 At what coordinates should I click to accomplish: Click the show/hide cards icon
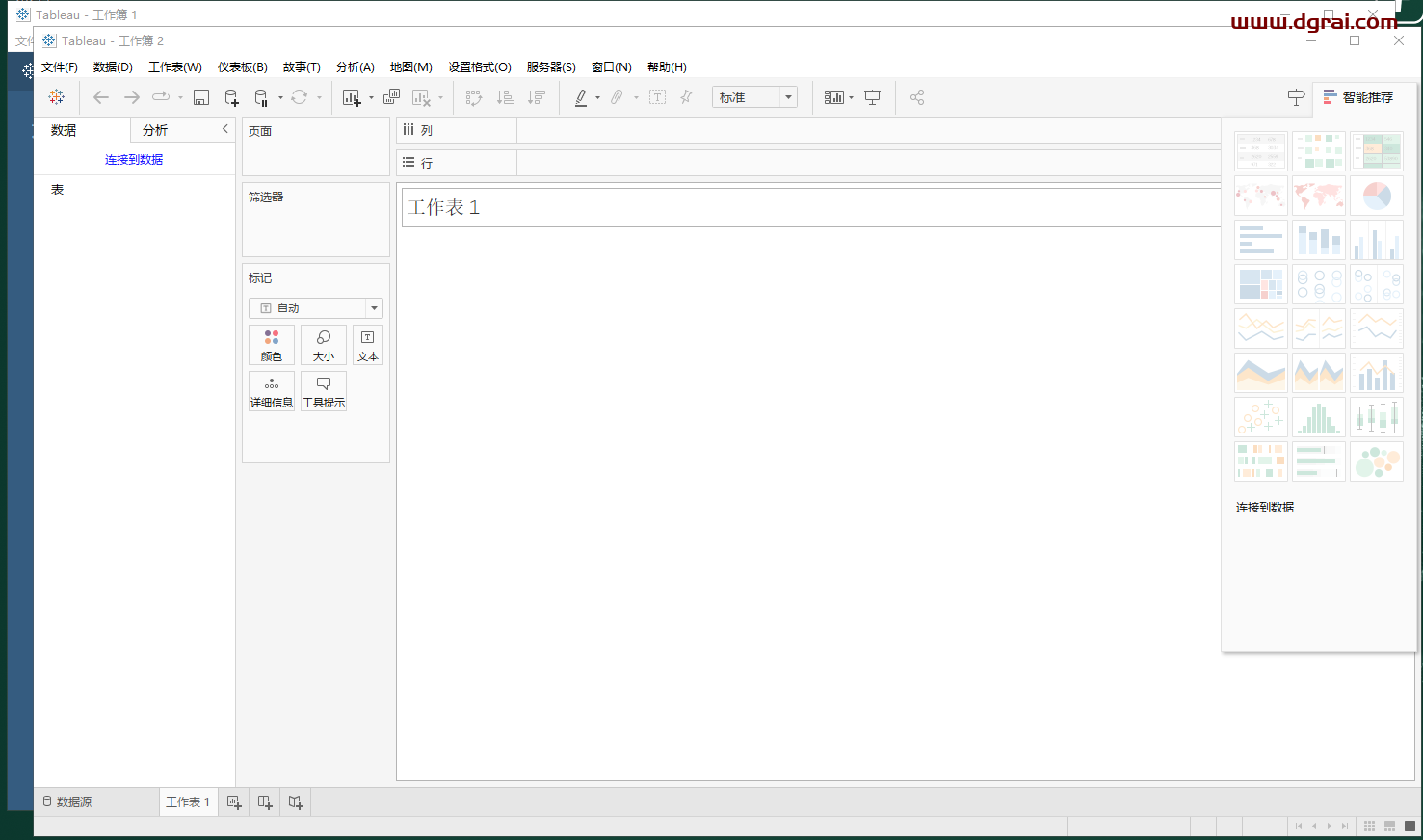834,97
